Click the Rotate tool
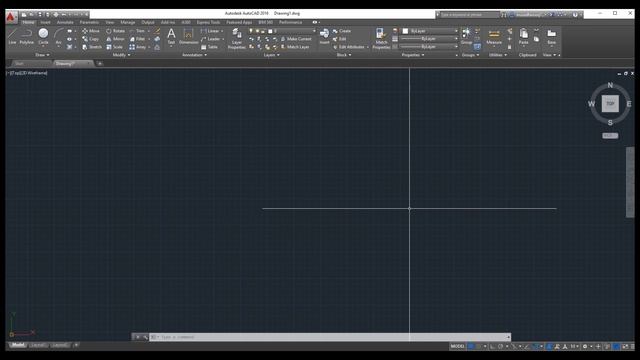640x360 pixels. coord(115,31)
